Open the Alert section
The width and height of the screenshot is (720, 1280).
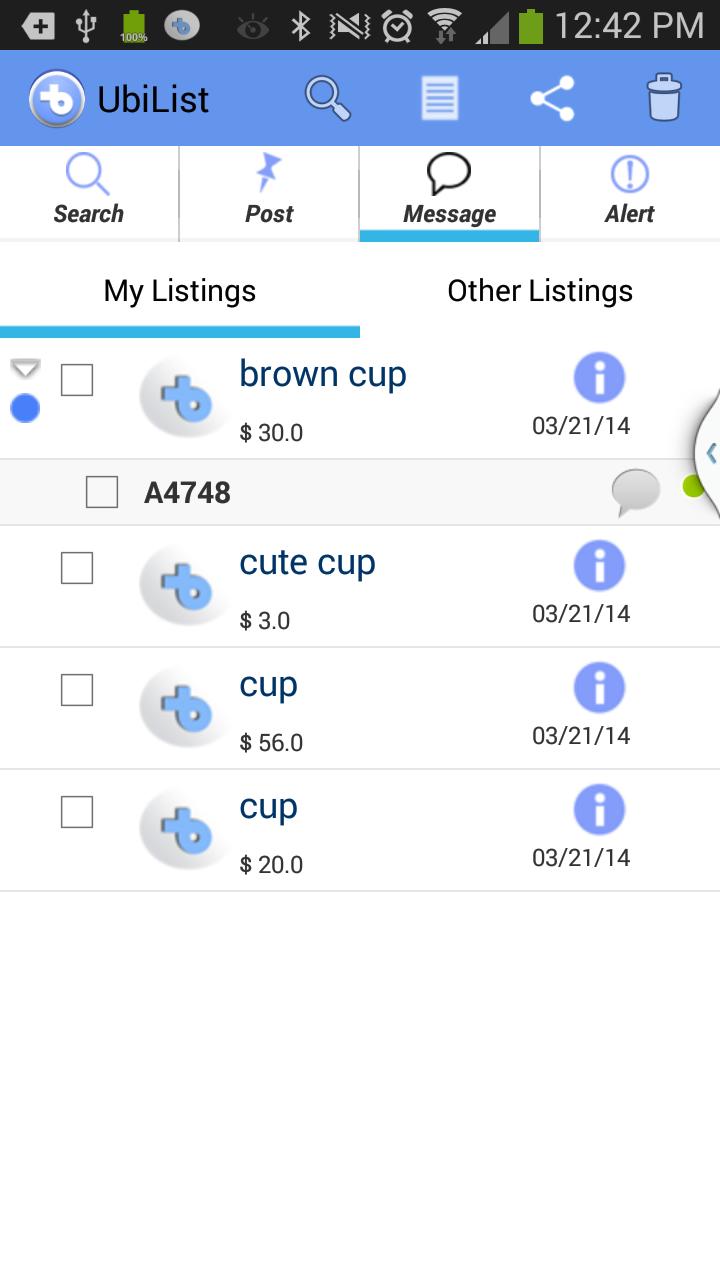coord(630,193)
